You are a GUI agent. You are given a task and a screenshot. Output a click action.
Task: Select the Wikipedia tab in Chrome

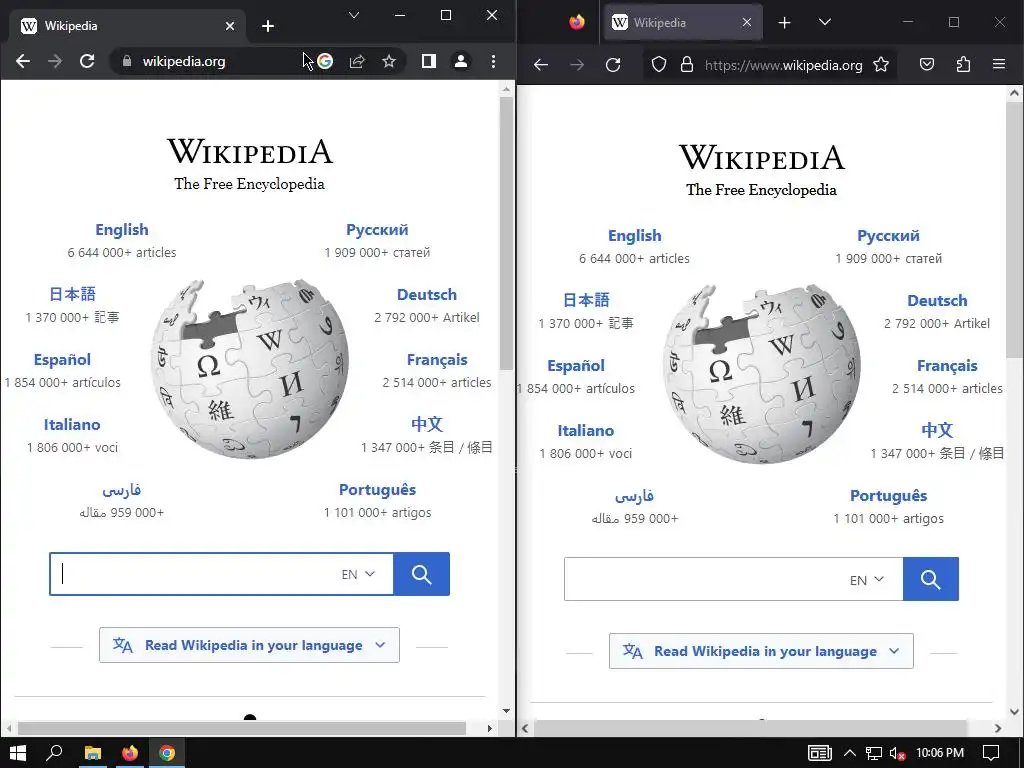click(127, 26)
